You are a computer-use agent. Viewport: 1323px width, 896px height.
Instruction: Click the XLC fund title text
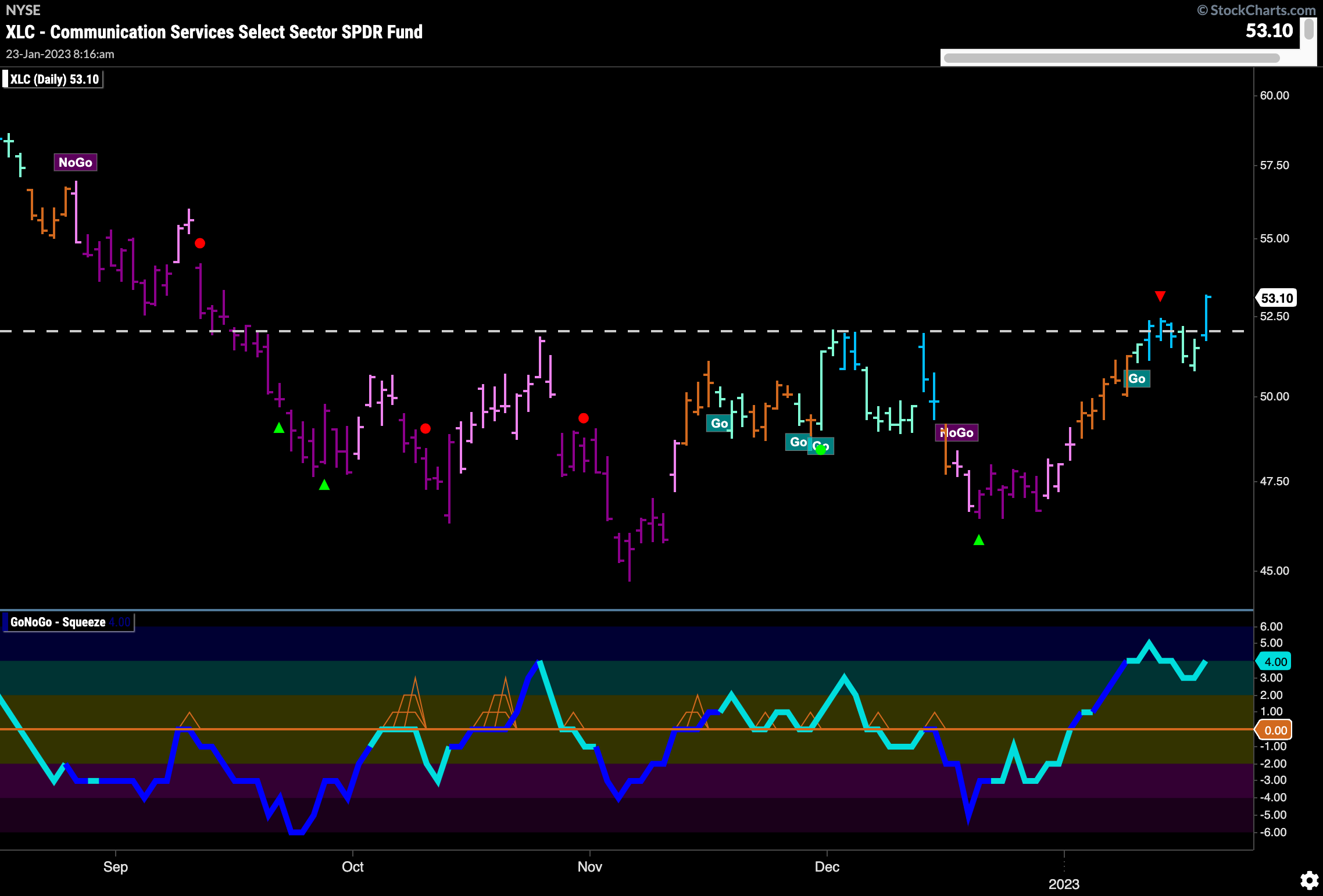pos(214,31)
